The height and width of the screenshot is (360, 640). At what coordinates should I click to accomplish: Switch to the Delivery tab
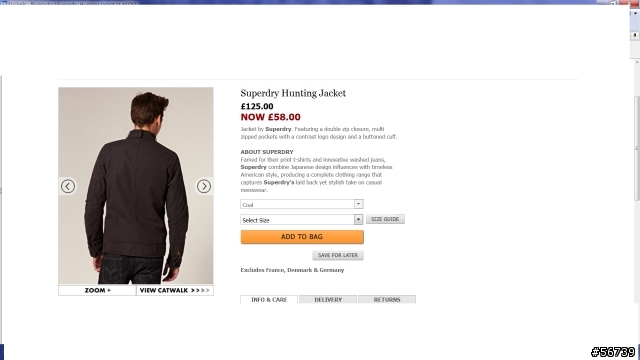coord(328,299)
